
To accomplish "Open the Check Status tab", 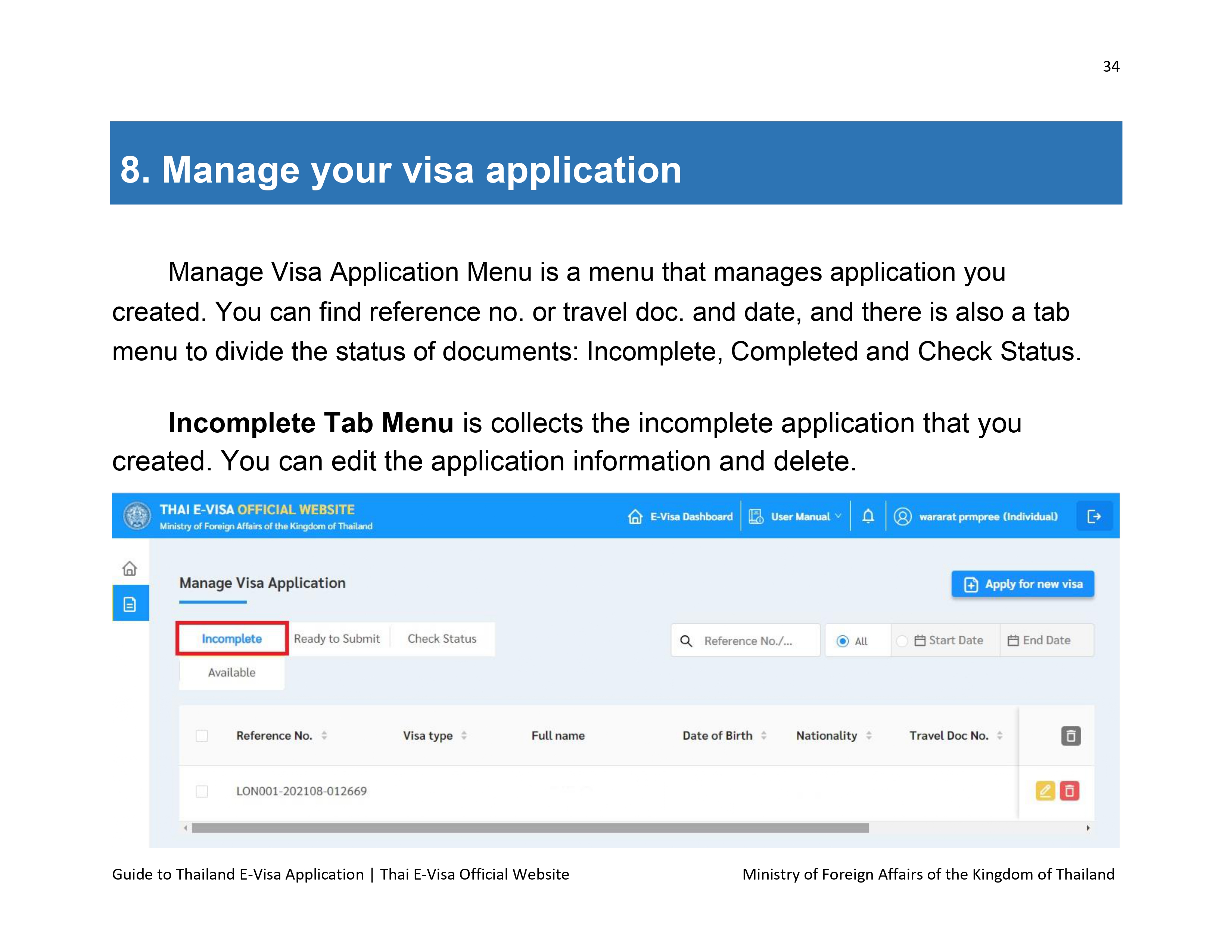I will pyautogui.click(x=442, y=638).
